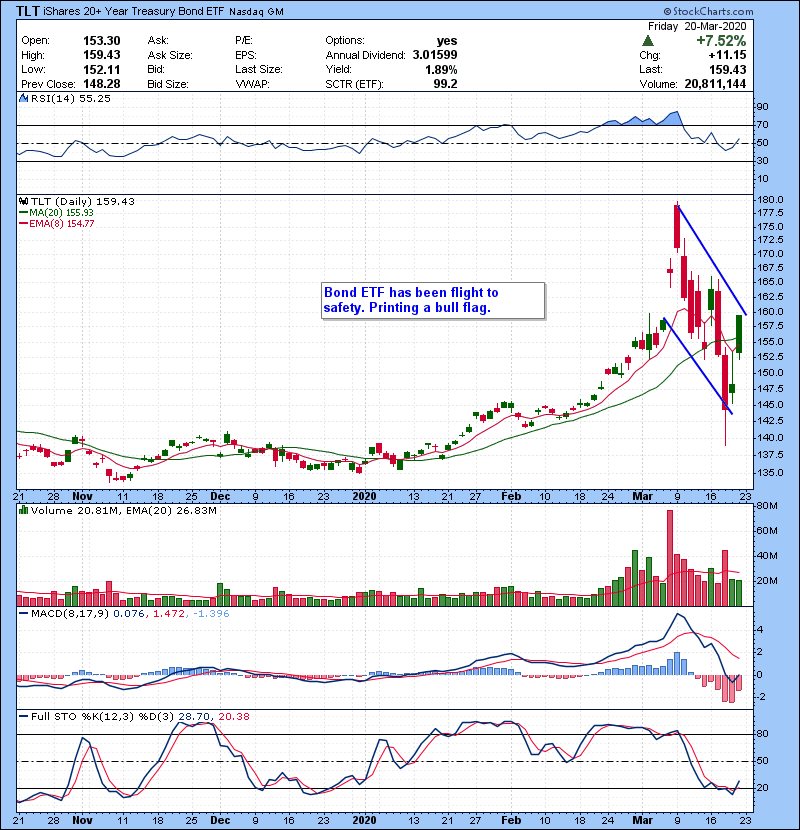Viewport: 800px width, 830px height.
Task: Click the 135.0 price scale label
Action: pyautogui.click(x=771, y=472)
